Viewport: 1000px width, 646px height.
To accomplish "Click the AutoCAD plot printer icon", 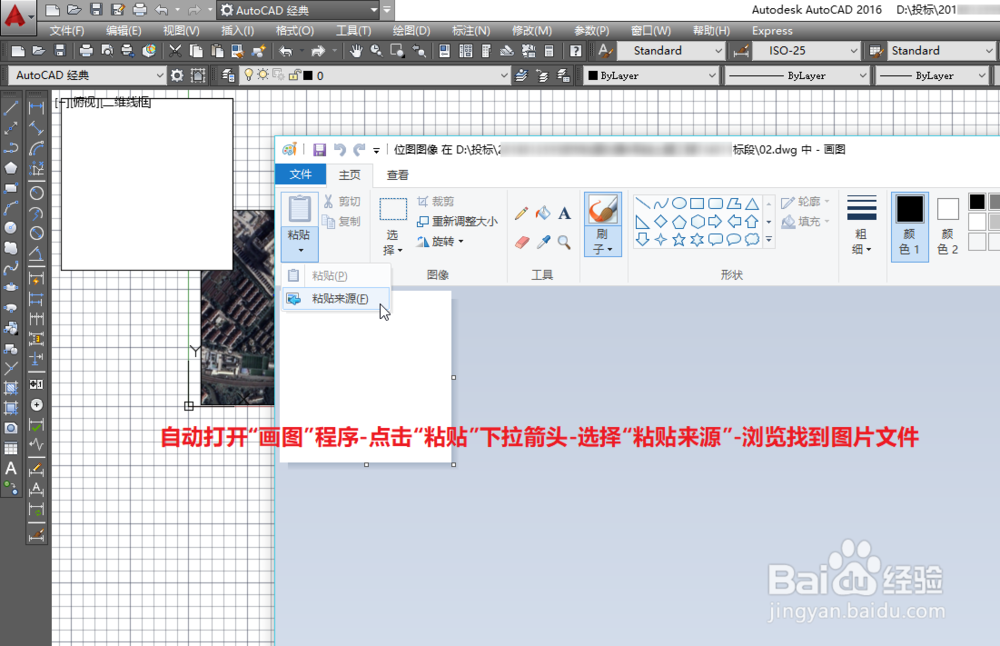I will point(85,51).
